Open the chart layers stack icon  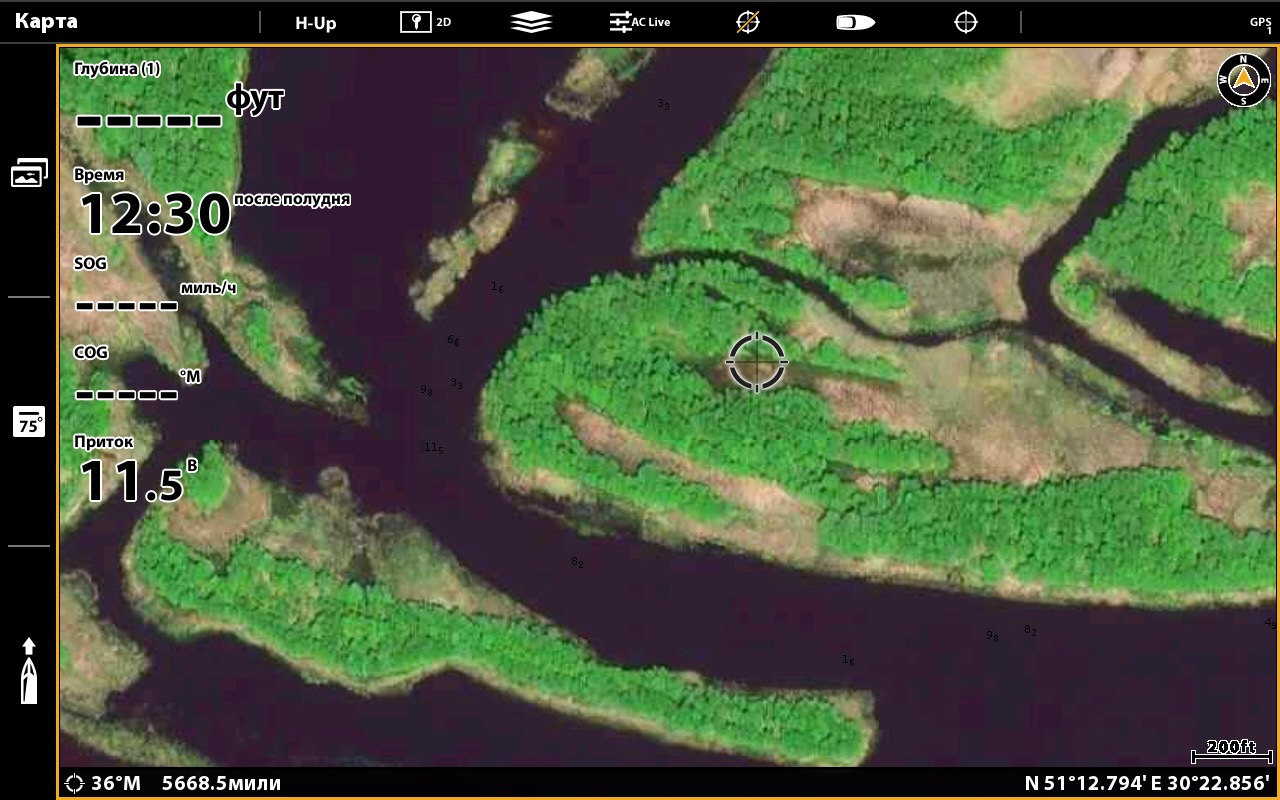point(530,22)
